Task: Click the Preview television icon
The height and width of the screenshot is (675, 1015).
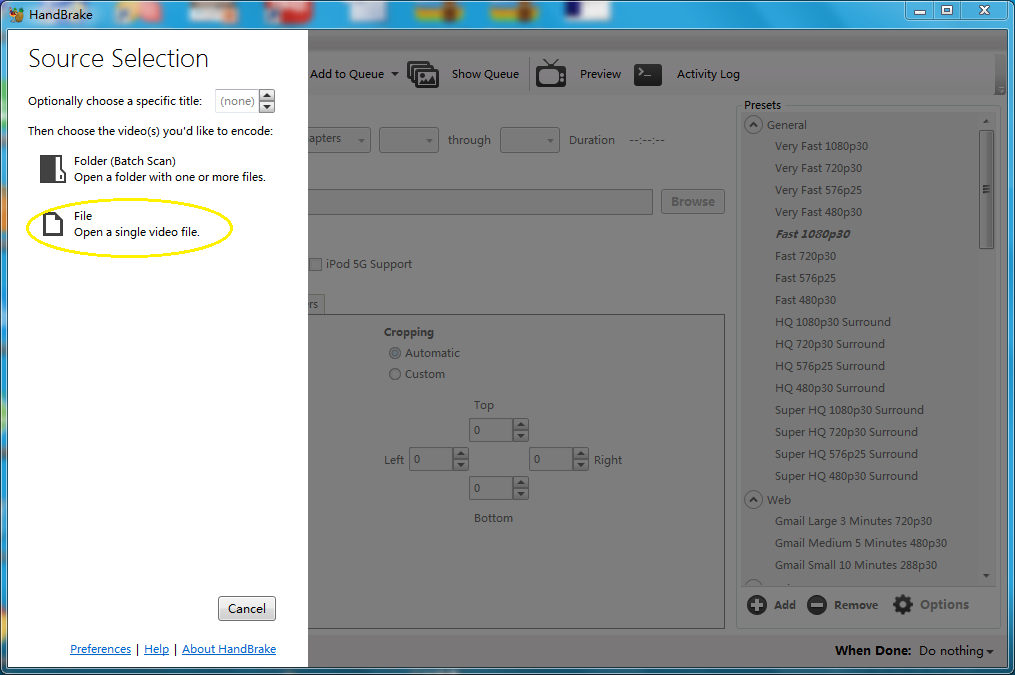Action: coord(551,74)
